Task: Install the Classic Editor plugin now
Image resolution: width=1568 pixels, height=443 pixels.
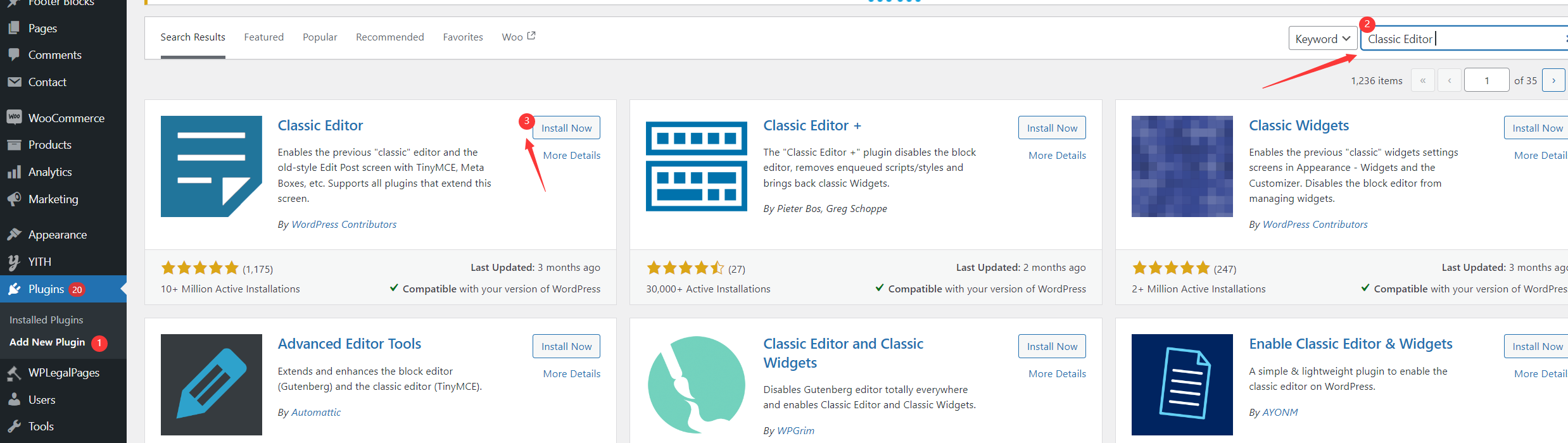Action: 566,128
